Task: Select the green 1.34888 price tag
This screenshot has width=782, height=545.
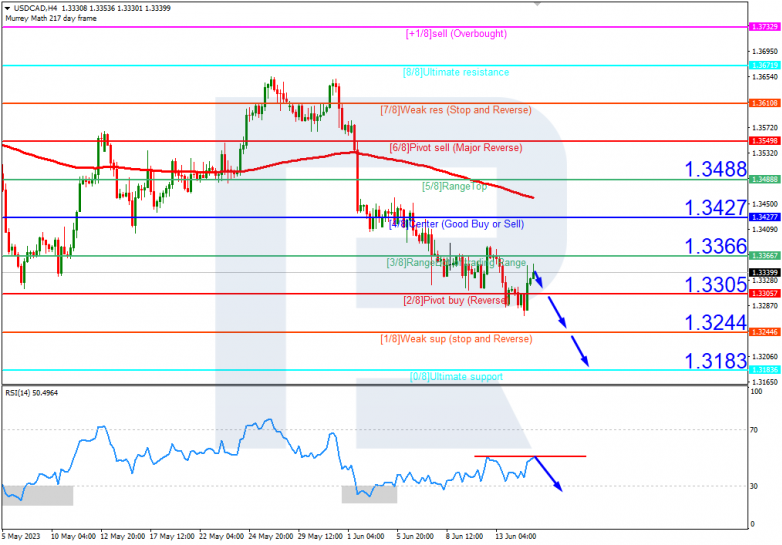Action: pos(765,179)
